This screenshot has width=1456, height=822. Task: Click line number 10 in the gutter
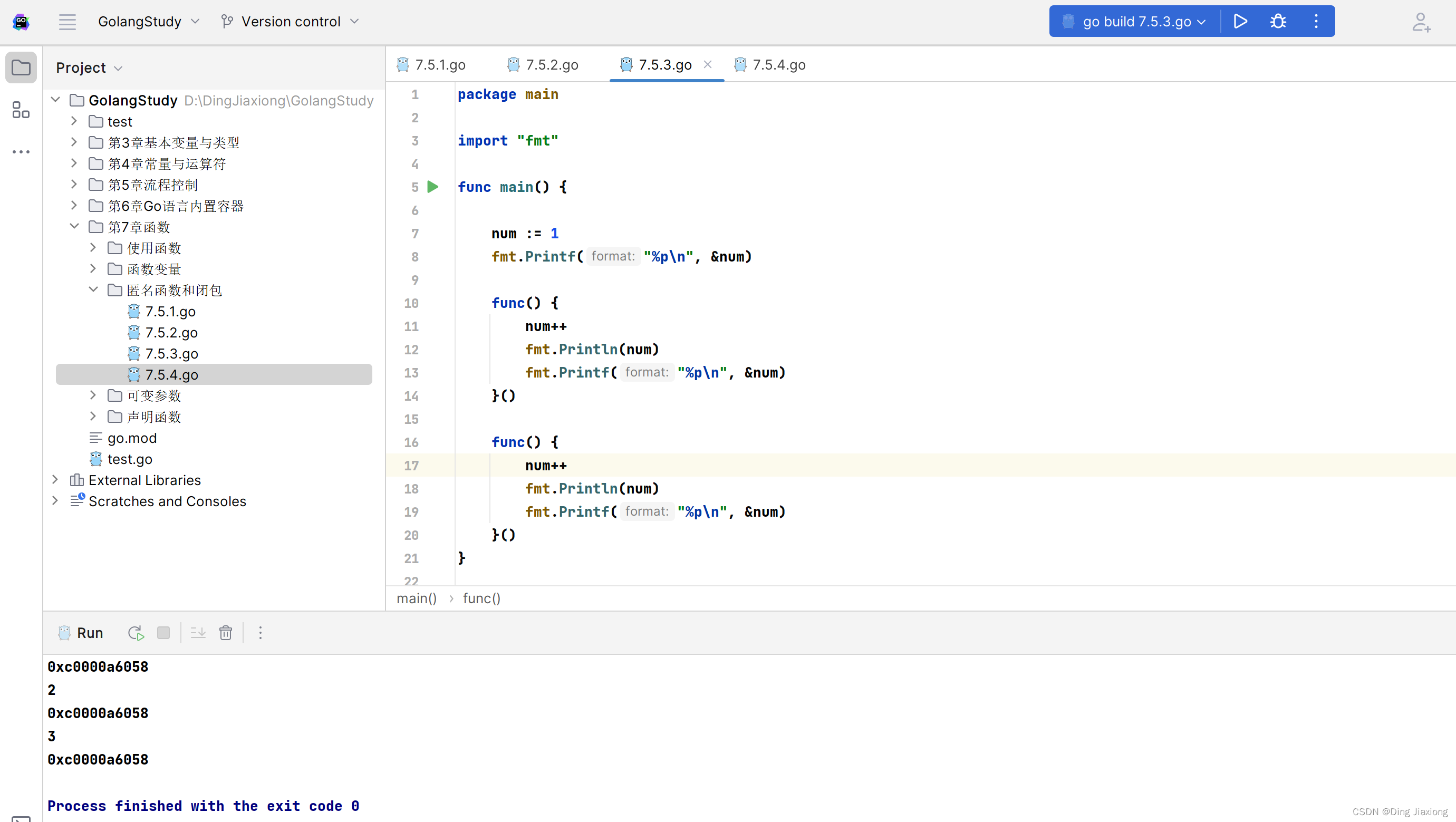tap(411, 303)
